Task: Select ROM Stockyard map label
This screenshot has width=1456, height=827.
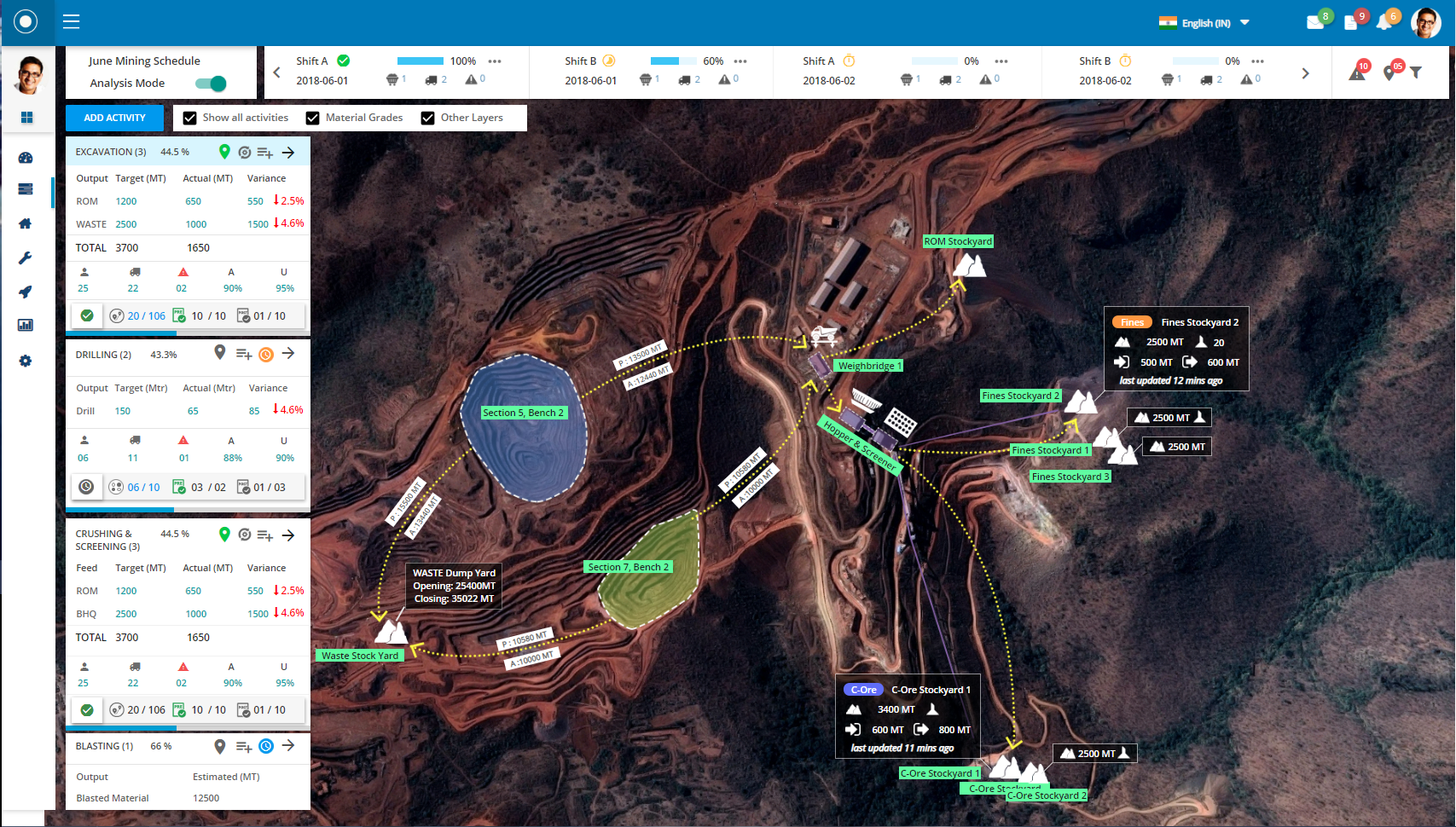Action: click(x=959, y=241)
